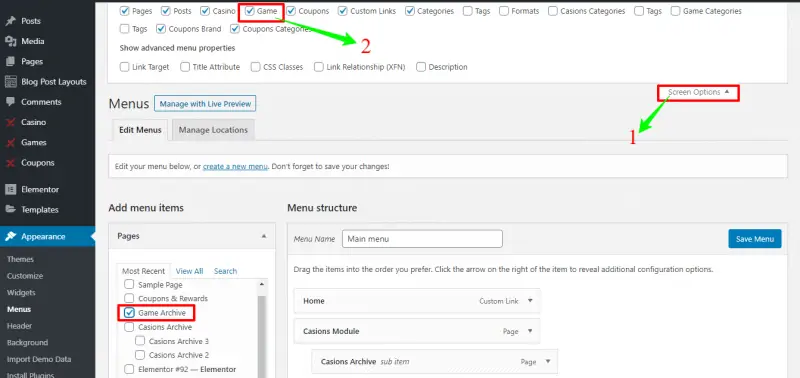Image resolution: width=800 pixels, height=378 pixels.
Task: Click the Templates folder icon
Action: click(10, 210)
